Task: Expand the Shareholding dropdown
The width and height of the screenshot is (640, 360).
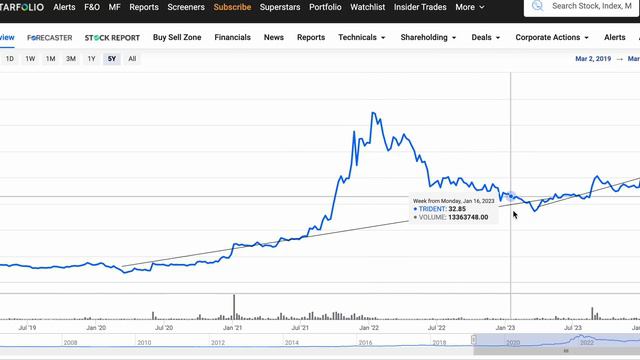Action: [428, 37]
